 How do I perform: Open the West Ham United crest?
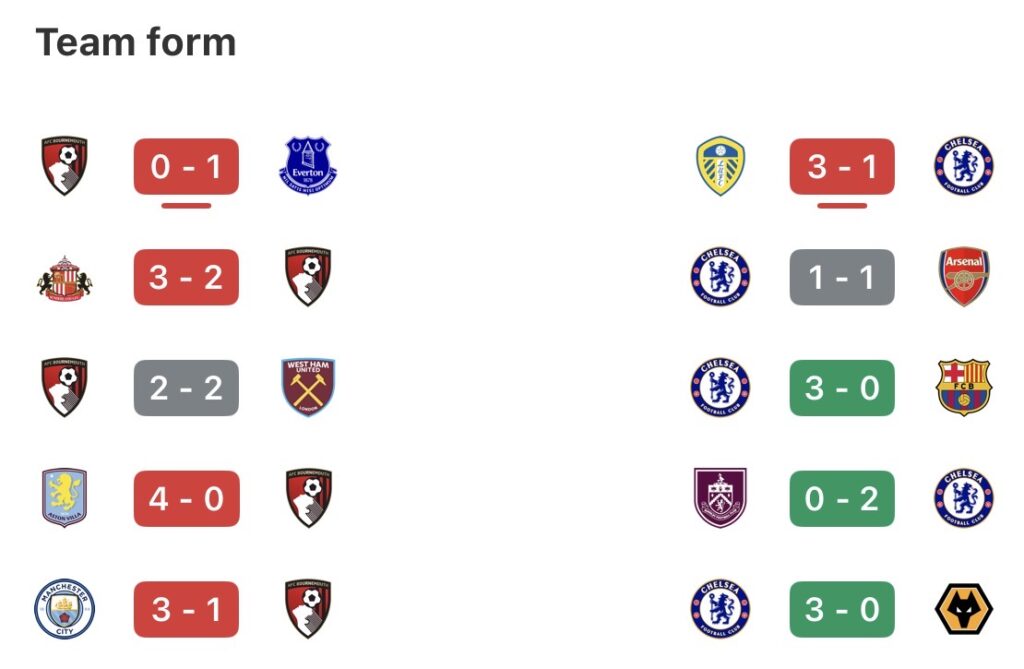308,388
